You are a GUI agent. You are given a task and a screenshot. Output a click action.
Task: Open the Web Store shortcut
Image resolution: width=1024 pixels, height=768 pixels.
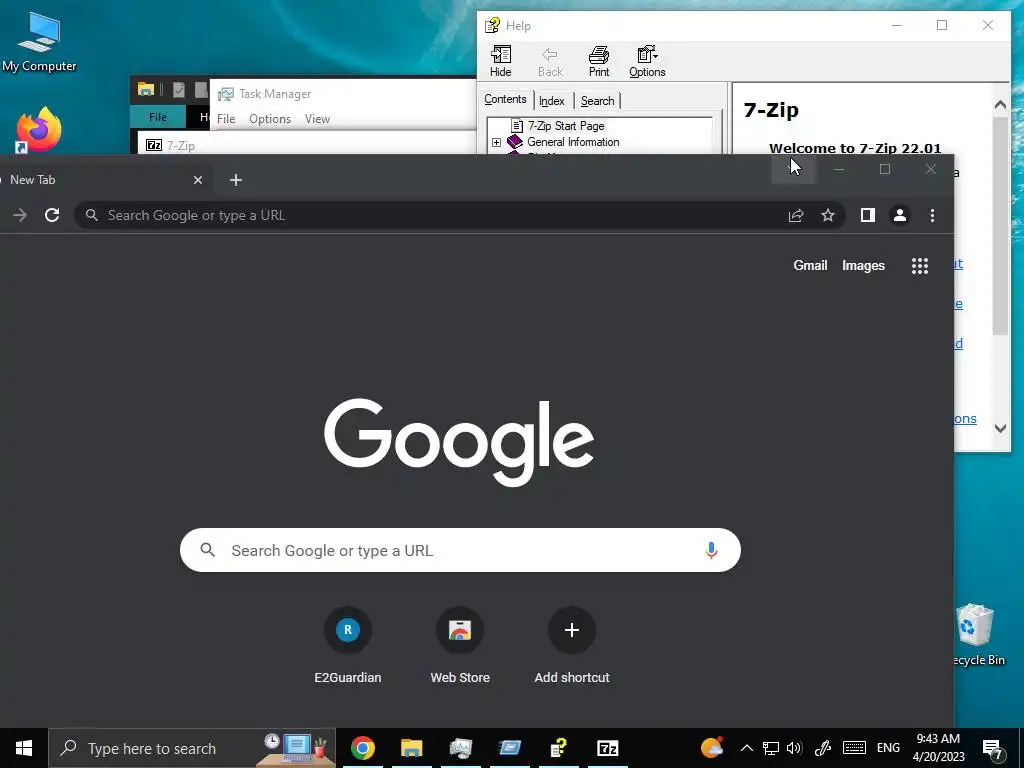point(460,644)
